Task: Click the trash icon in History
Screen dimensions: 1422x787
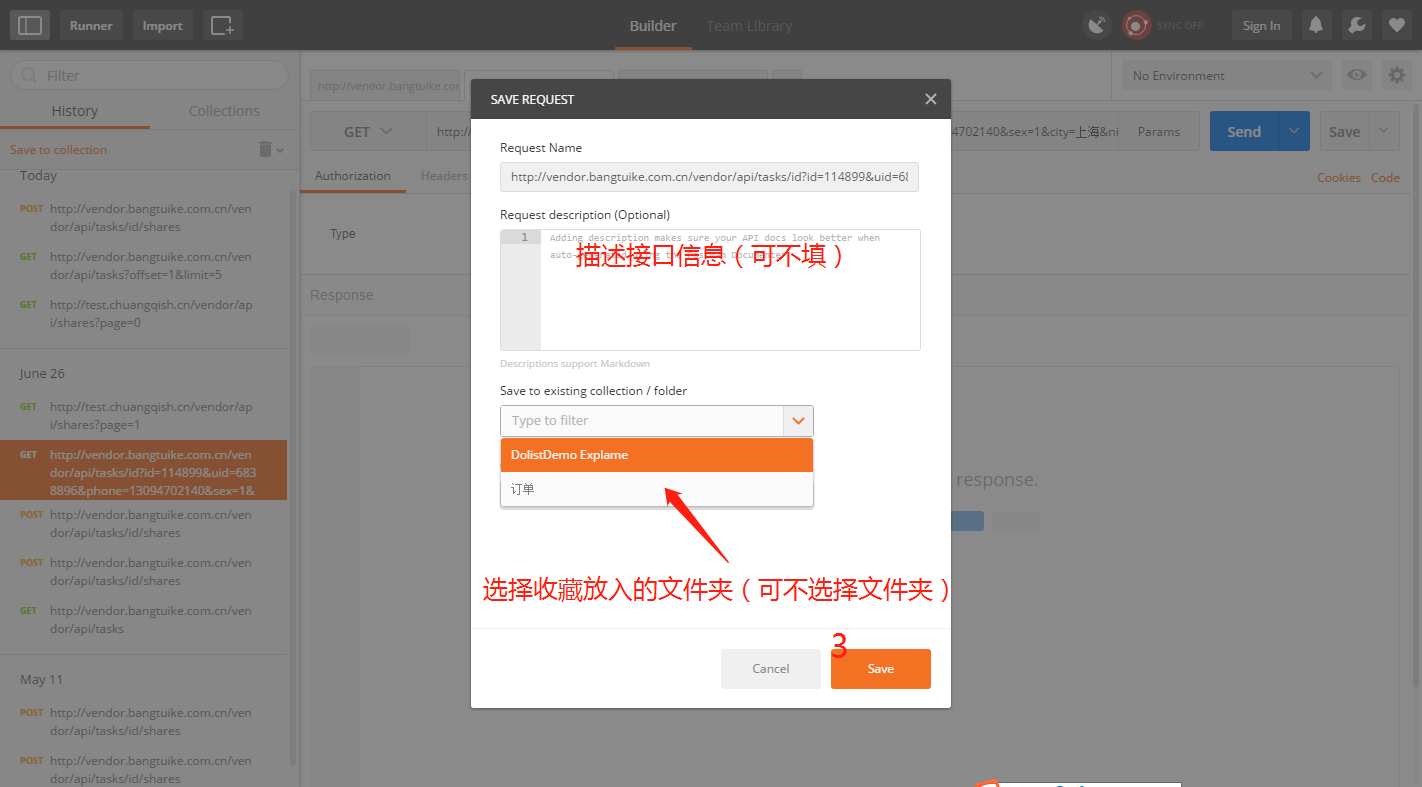Action: click(265, 149)
